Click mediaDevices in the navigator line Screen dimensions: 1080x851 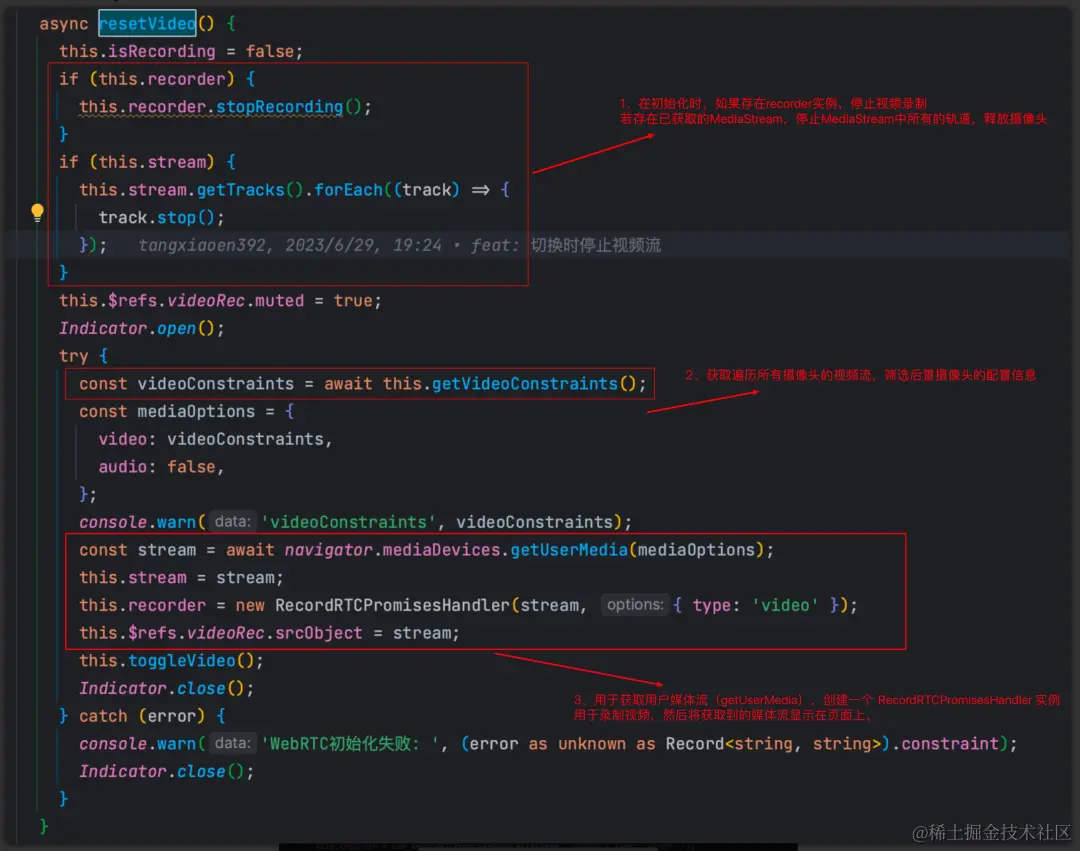point(442,550)
